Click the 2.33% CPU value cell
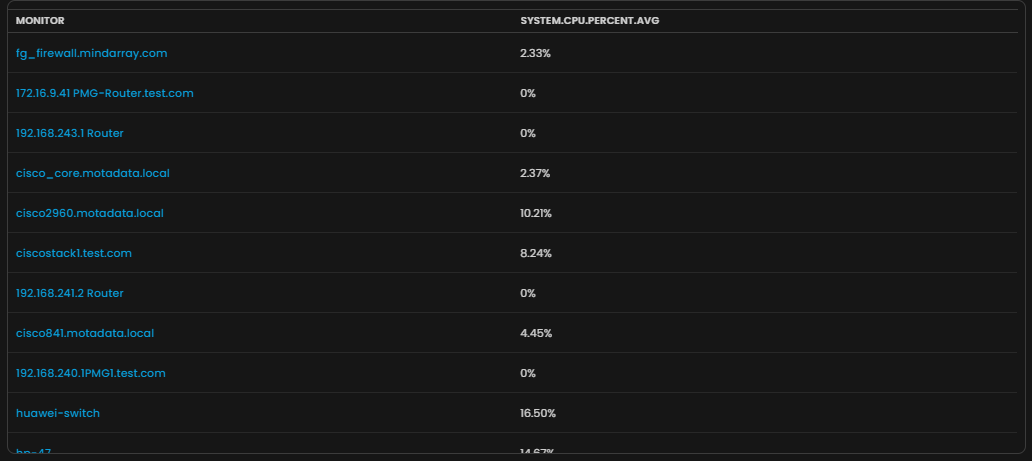 pos(535,53)
